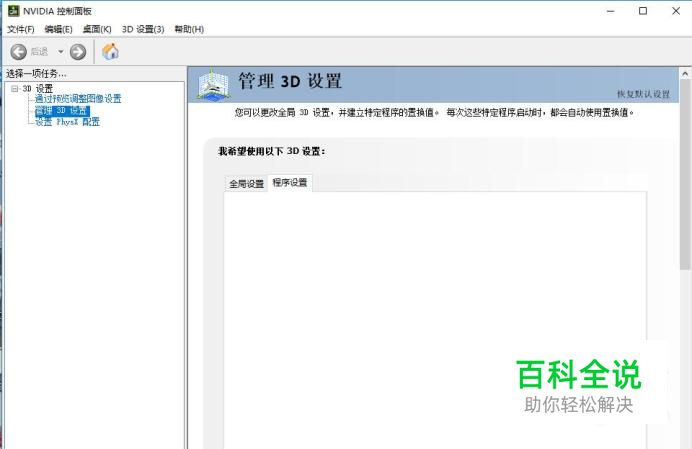This screenshot has width=692, height=449.
Task: Maximize the NVIDIA control panel window
Action: point(643,11)
